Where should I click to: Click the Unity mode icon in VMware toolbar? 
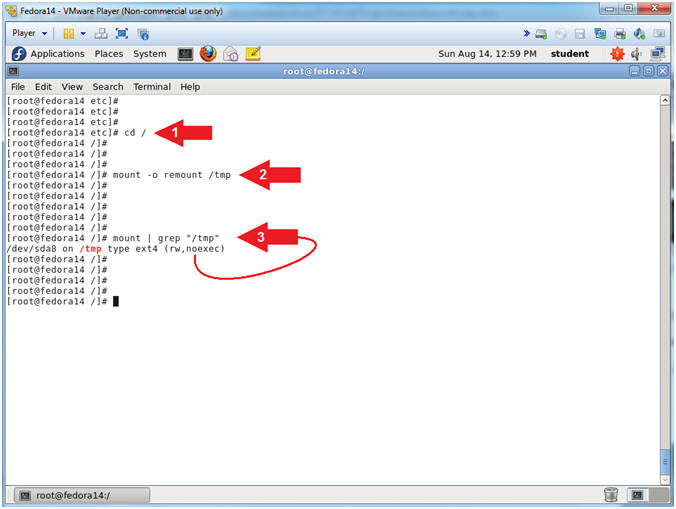[143, 34]
